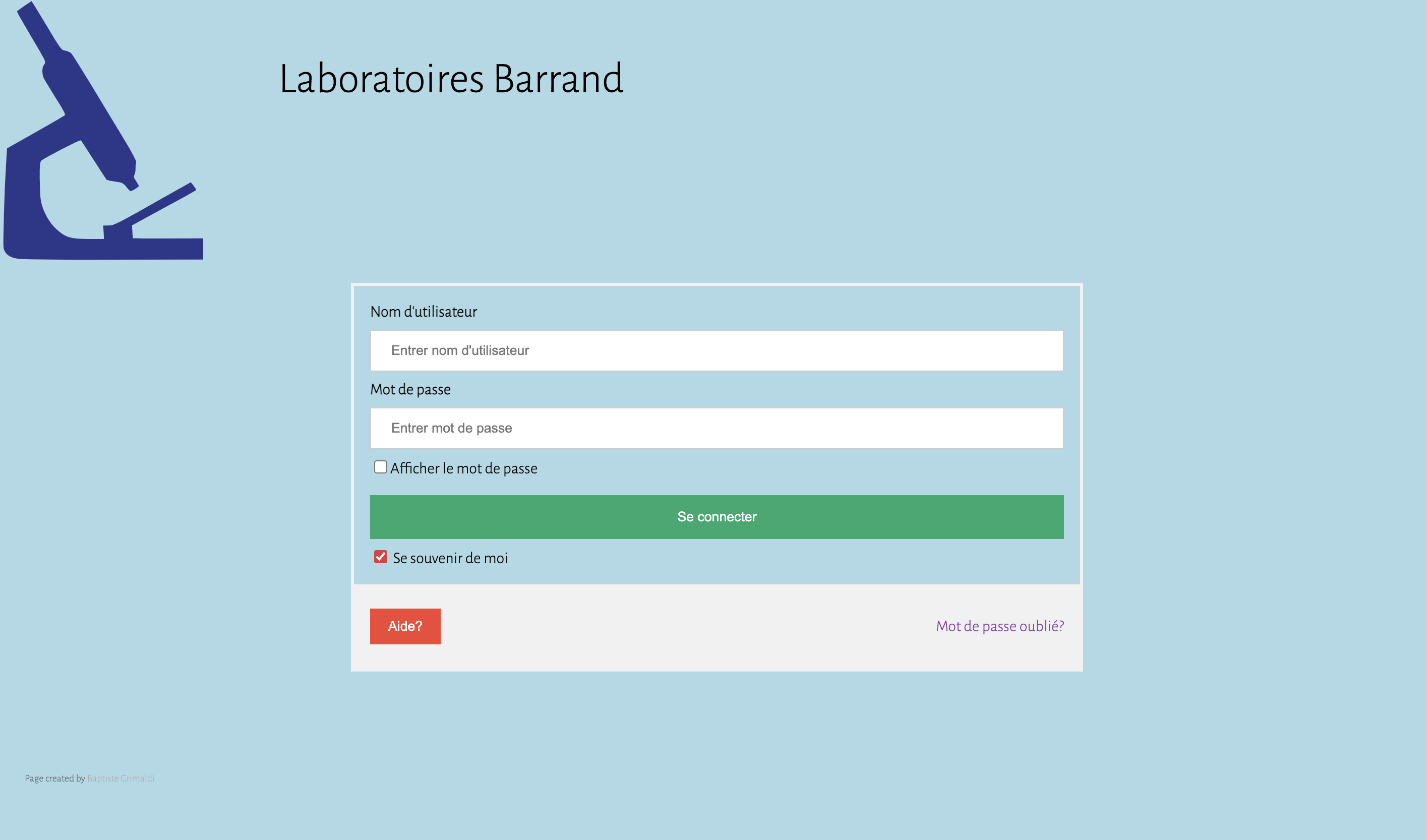Click the word Barrand in the heading
Screen dimensions: 1427x840
point(558,79)
